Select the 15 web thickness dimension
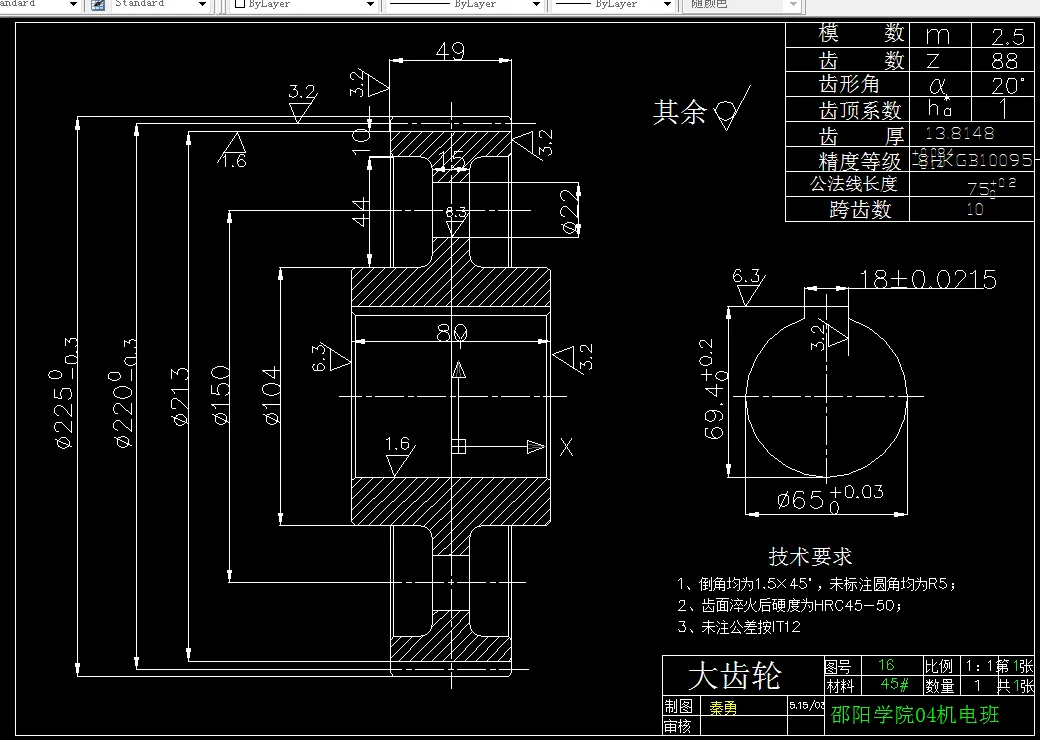 click(452, 160)
